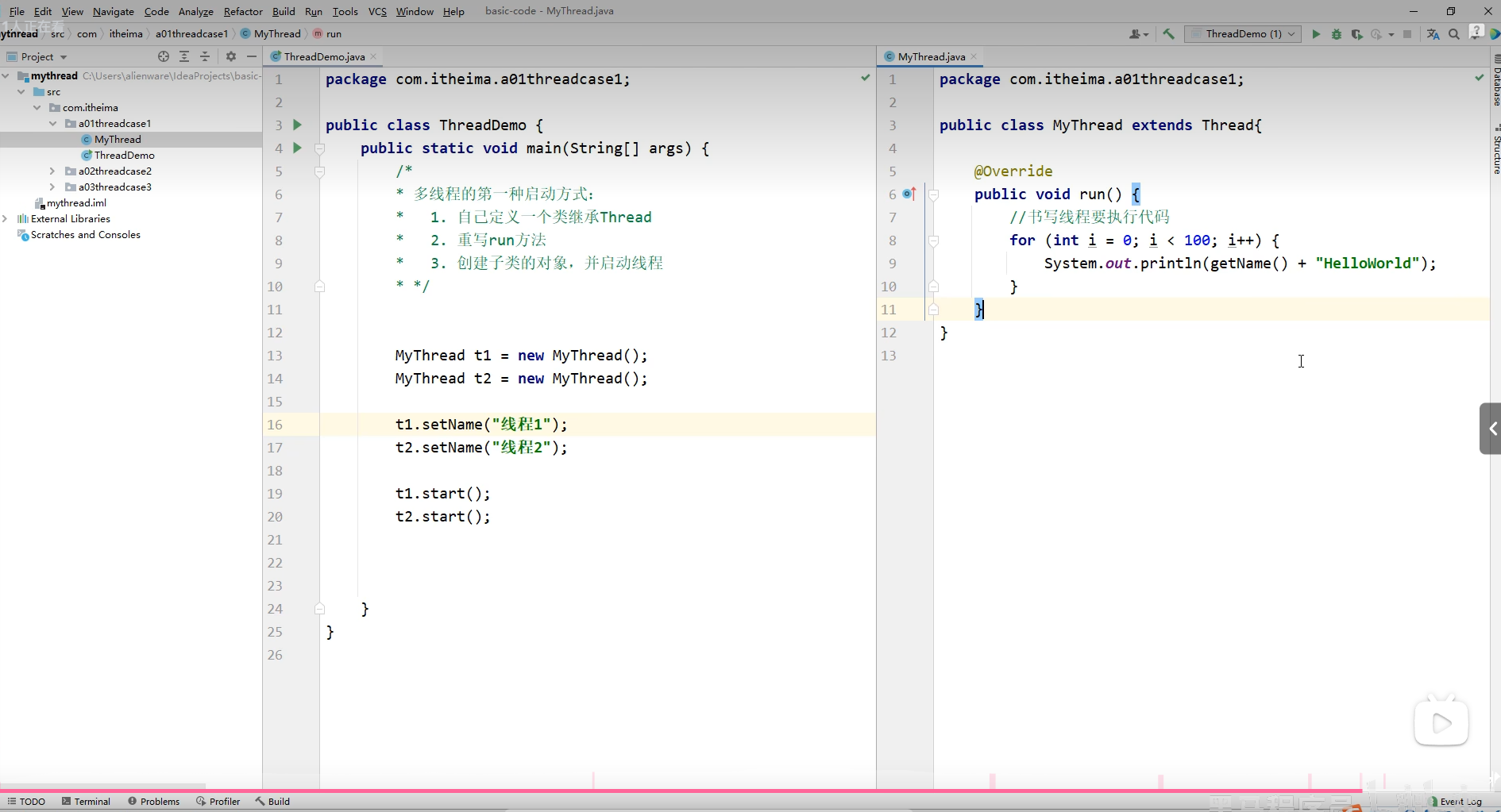Open the Navigate menu
The height and width of the screenshot is (812, 1501).
(x=114, y=11)
